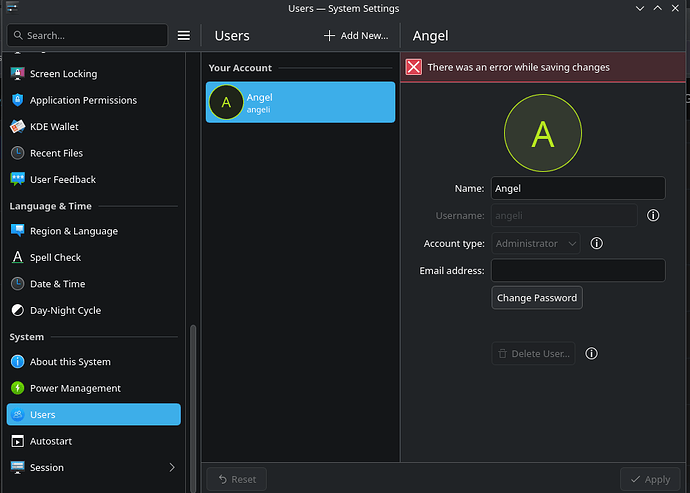Click the Your Account heading
690x493 pixels.
(240, 68)
